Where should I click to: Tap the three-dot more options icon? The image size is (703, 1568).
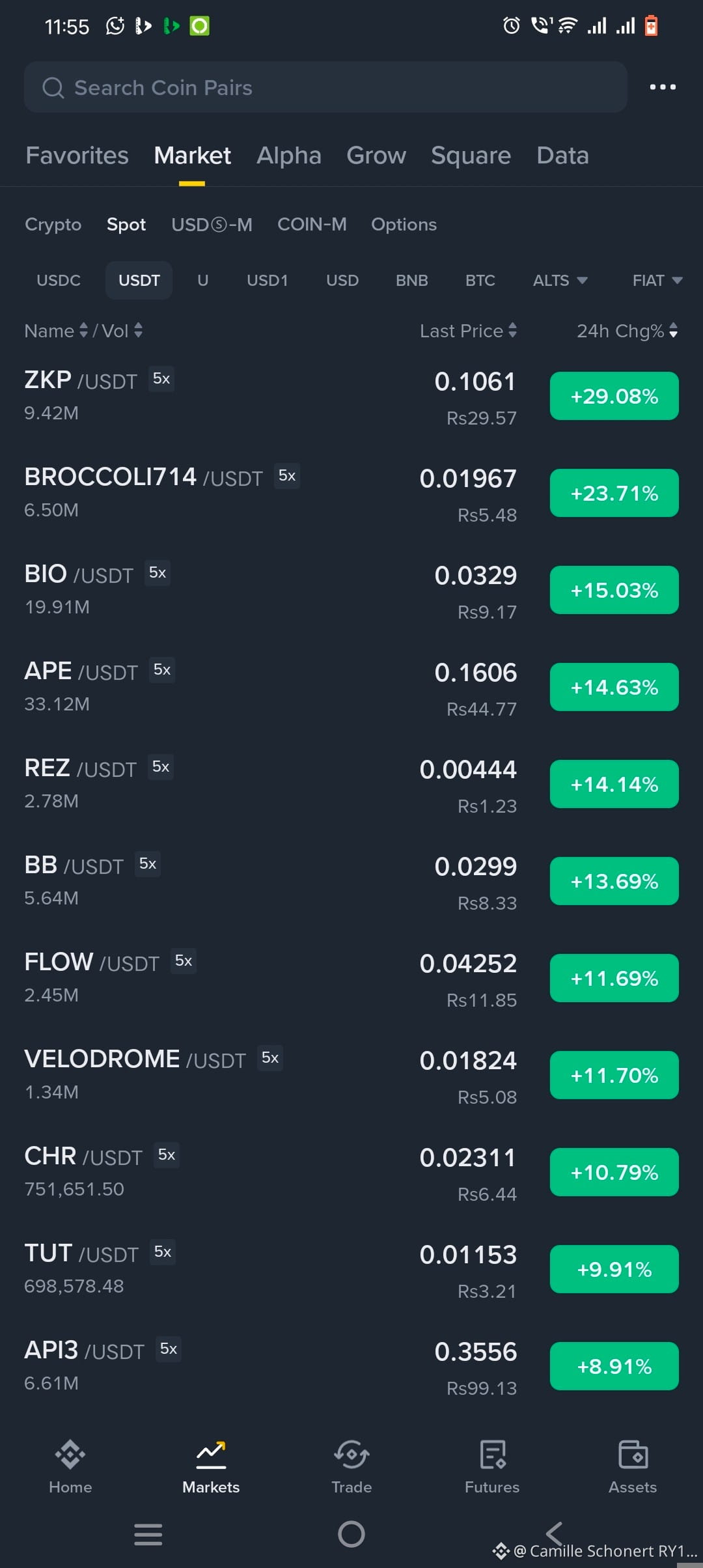(x=663, y=87)
